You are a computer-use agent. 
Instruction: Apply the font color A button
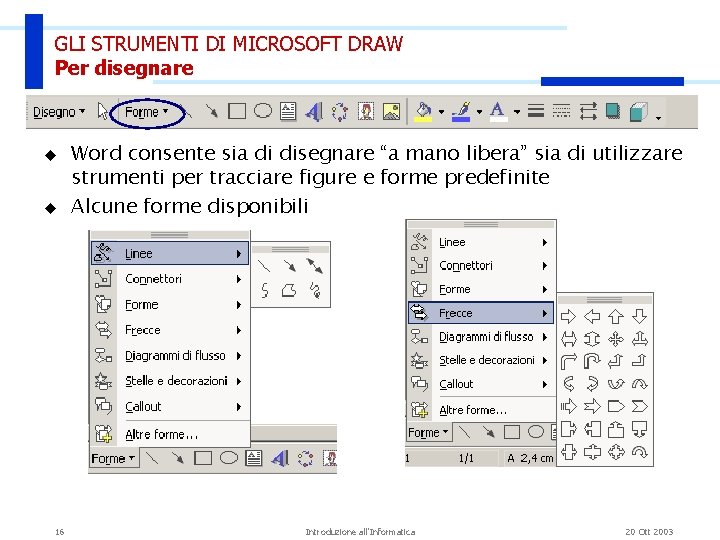498,112
